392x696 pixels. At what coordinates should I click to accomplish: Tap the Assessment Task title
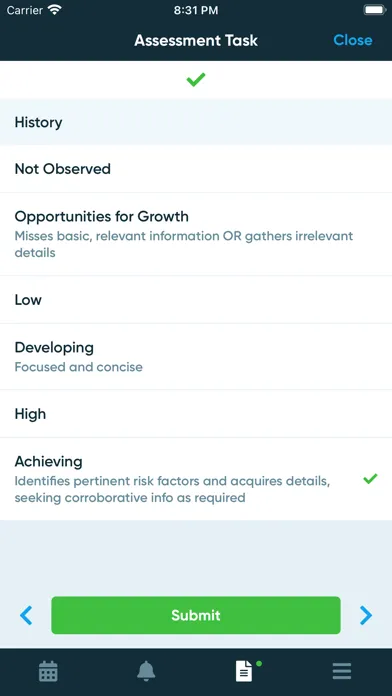click(x=196, y=40)
